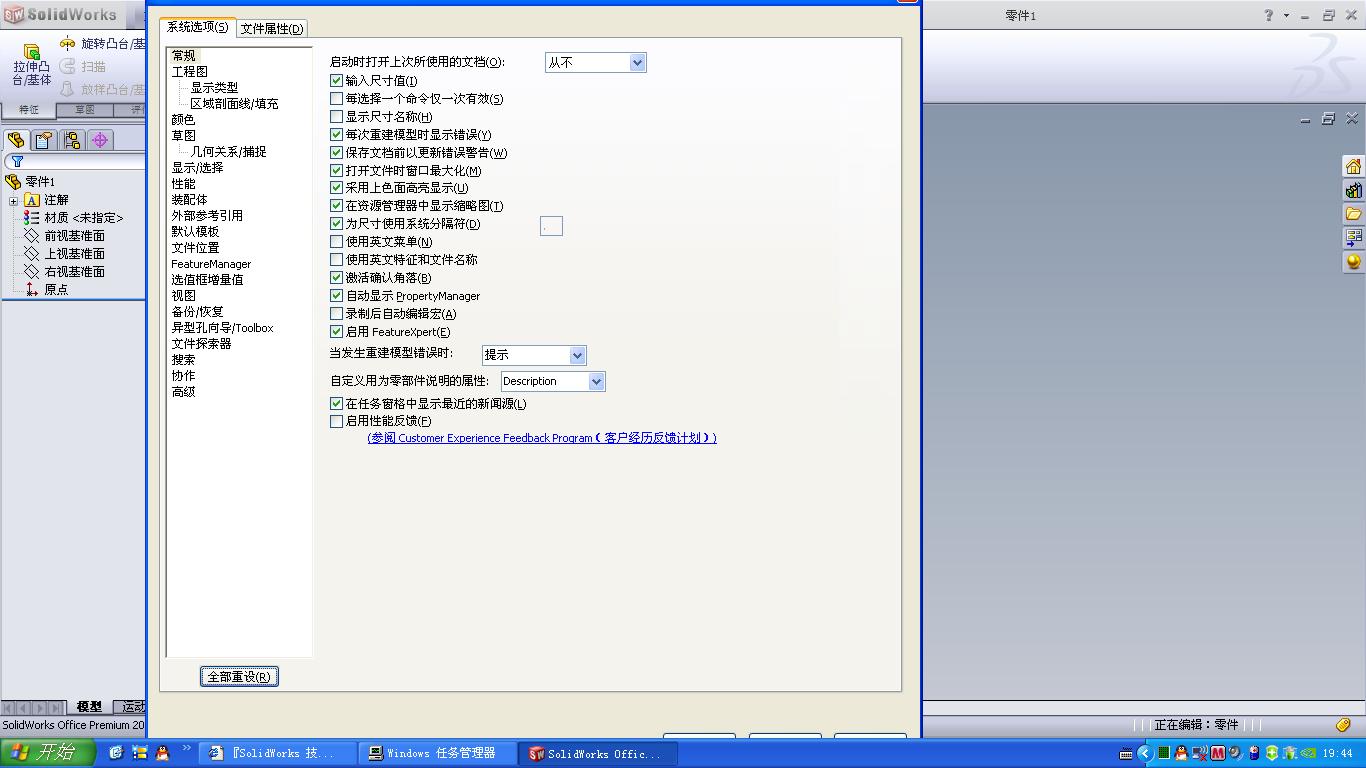The width and height of the screenshot is (1366, 768).
Task: Open the Appearances sphere icon in task pane
Action: (x=1353, y=262)
